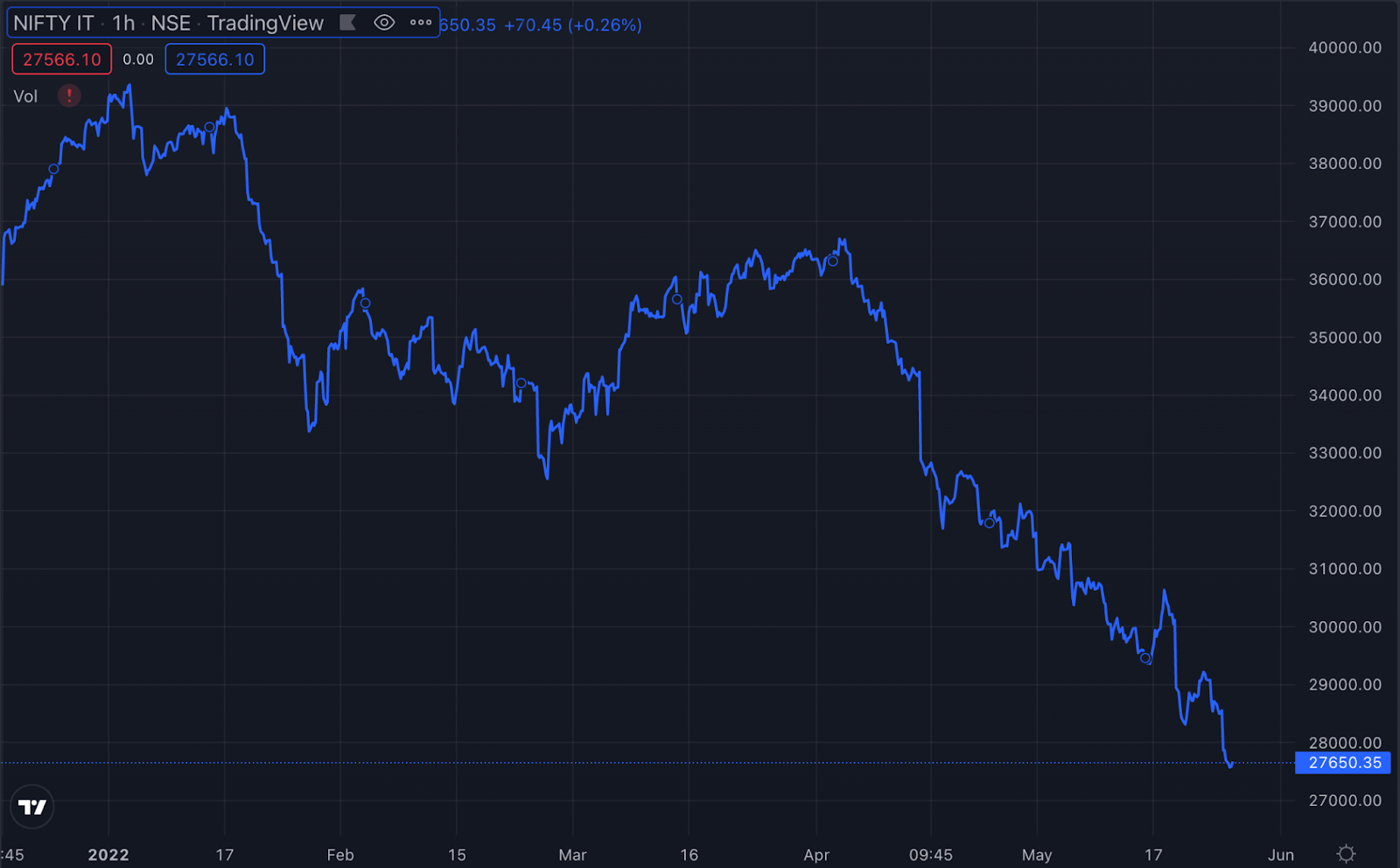The height and width of the screenshot is (868, 1400).
Task: Click the 16 date label on the time axis
Action: coord(689,855)
